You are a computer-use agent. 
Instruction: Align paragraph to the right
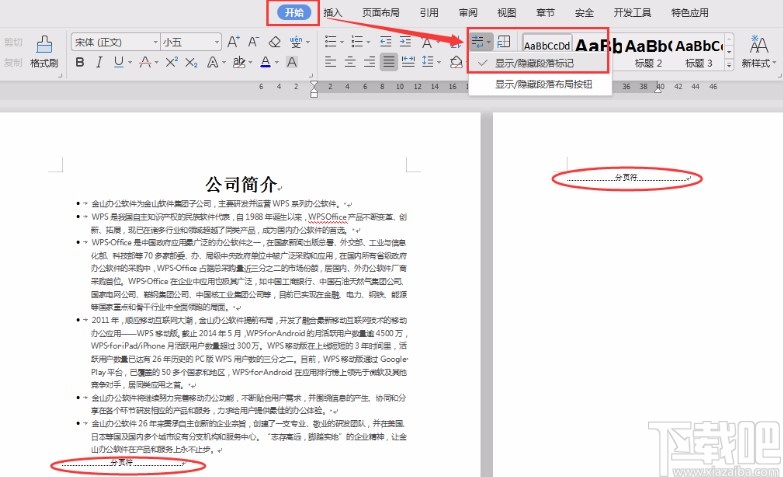point(369,62)
